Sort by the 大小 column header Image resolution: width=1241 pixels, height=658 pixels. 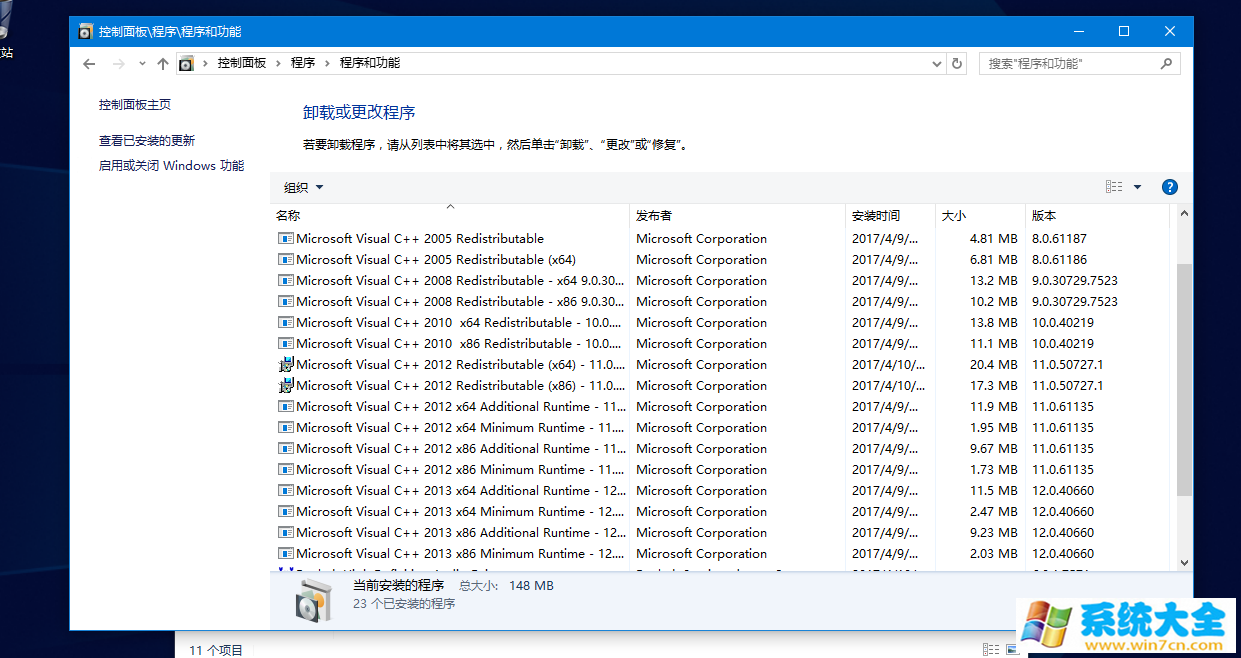(981, 216)
